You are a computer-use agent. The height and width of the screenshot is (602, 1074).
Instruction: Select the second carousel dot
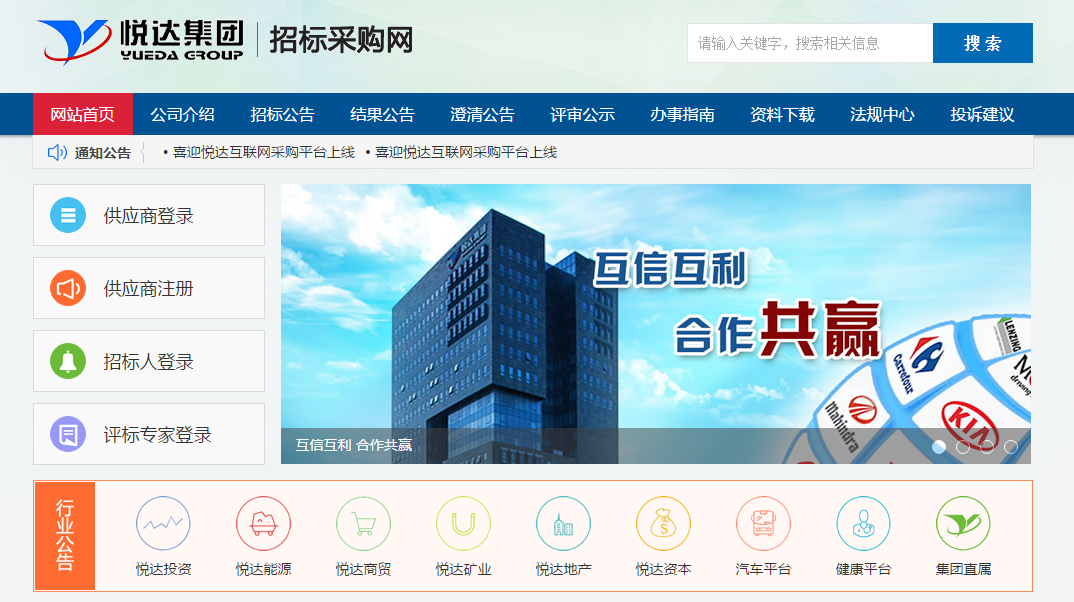point(961,449)
